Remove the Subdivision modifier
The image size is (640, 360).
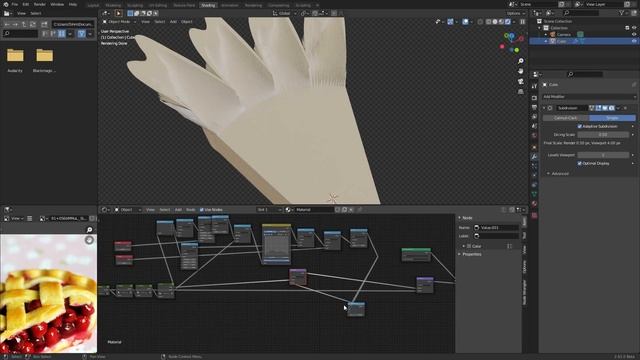(626, 108)
